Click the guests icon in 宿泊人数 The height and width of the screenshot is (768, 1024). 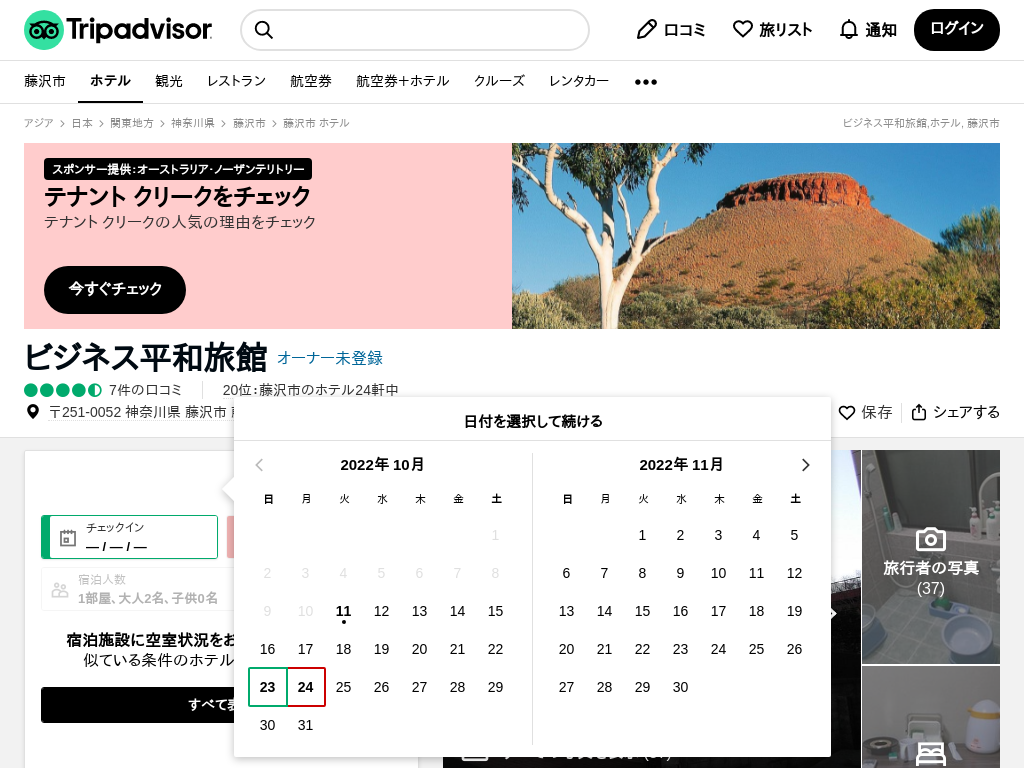pos(60,590)
